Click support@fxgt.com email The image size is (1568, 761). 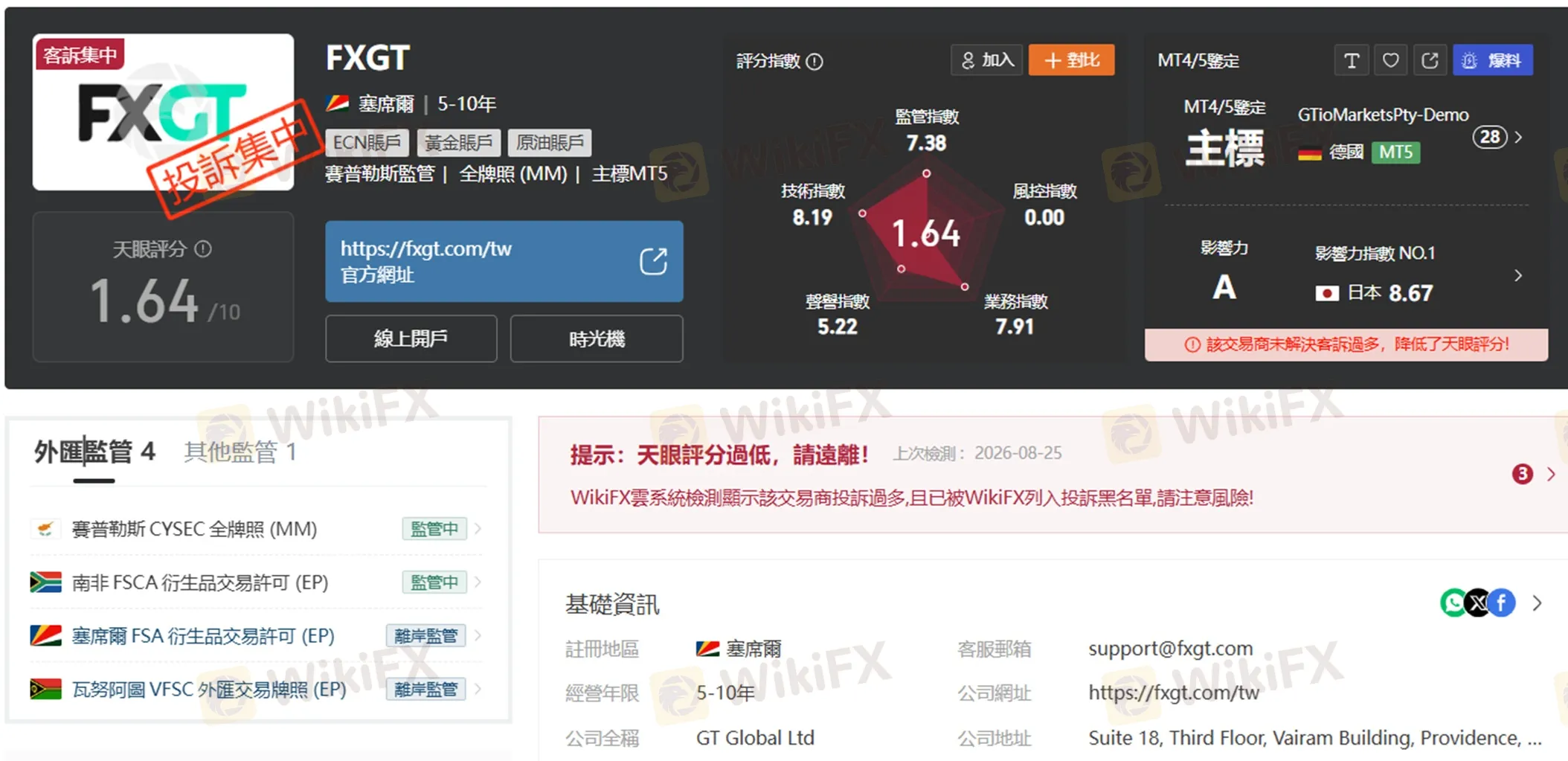(1170, 649)
